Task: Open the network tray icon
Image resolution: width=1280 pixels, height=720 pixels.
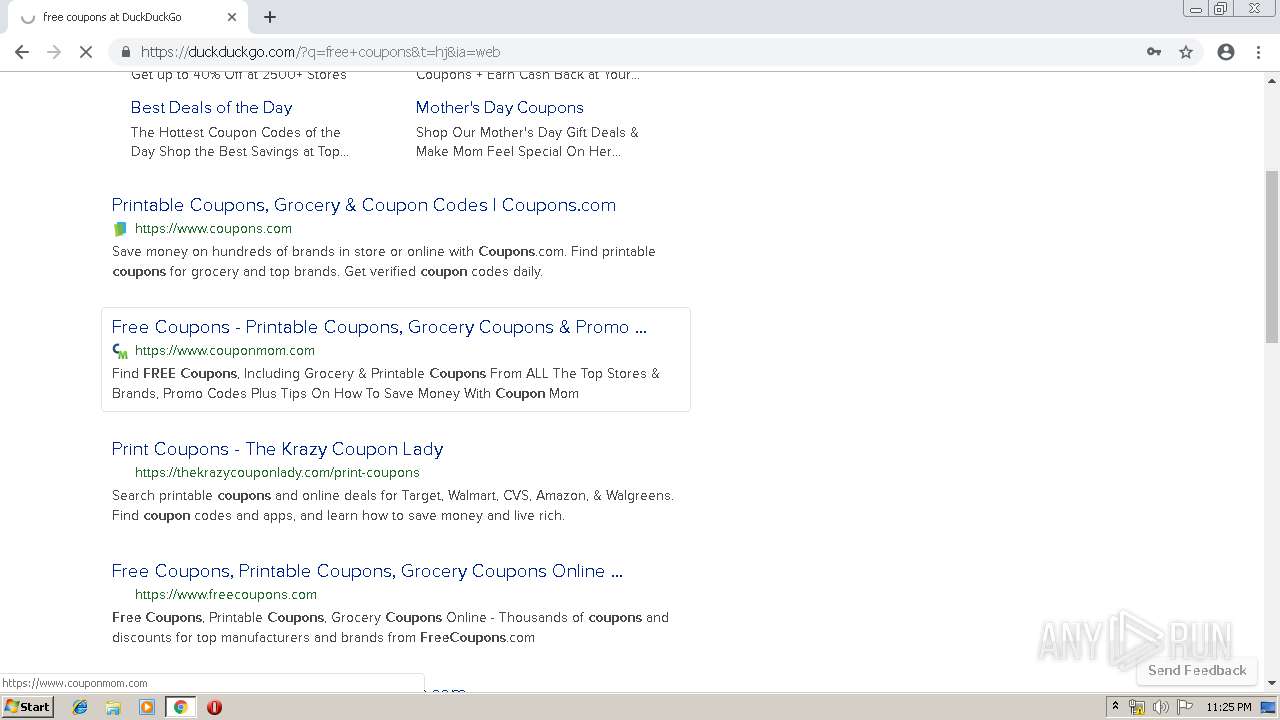Action: pos(1137,707)
